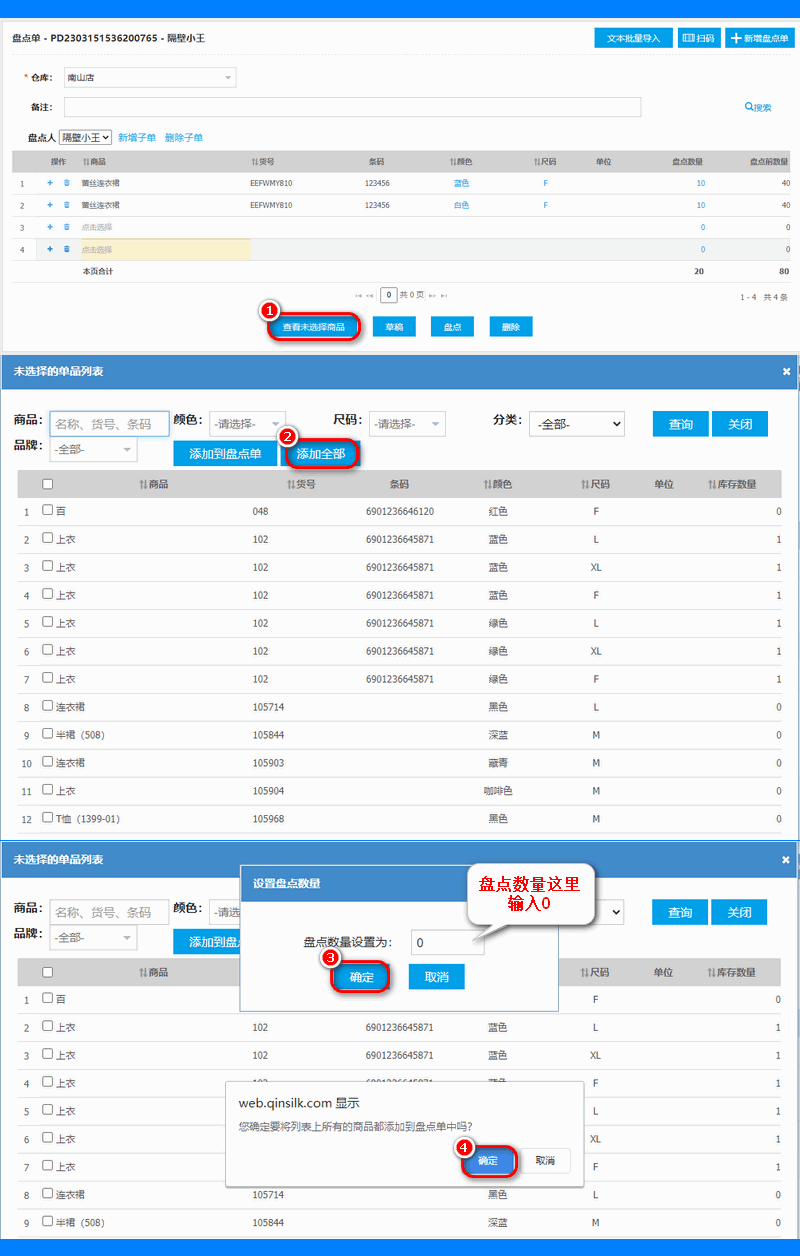Click 确定 in the web.qinsilk.com confirm dialog
Viewport: 800px width, 1256px height.
(488, 1161)
